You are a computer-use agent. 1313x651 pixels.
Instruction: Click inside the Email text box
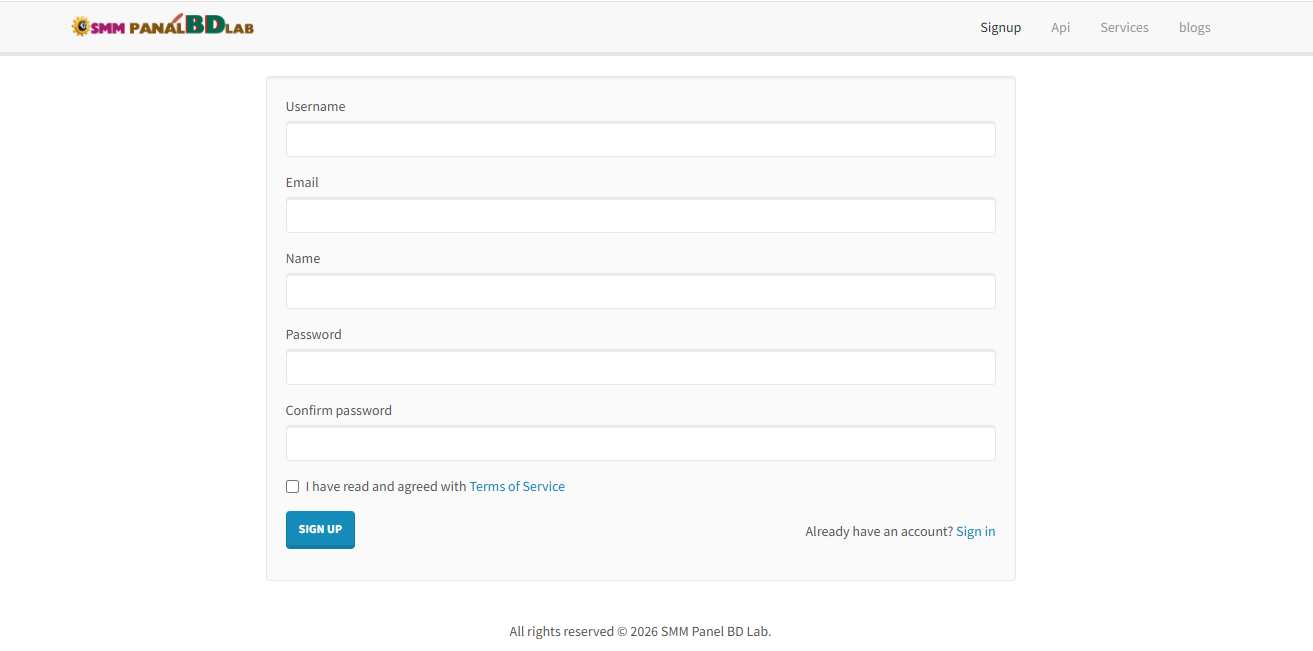point(640,216)
